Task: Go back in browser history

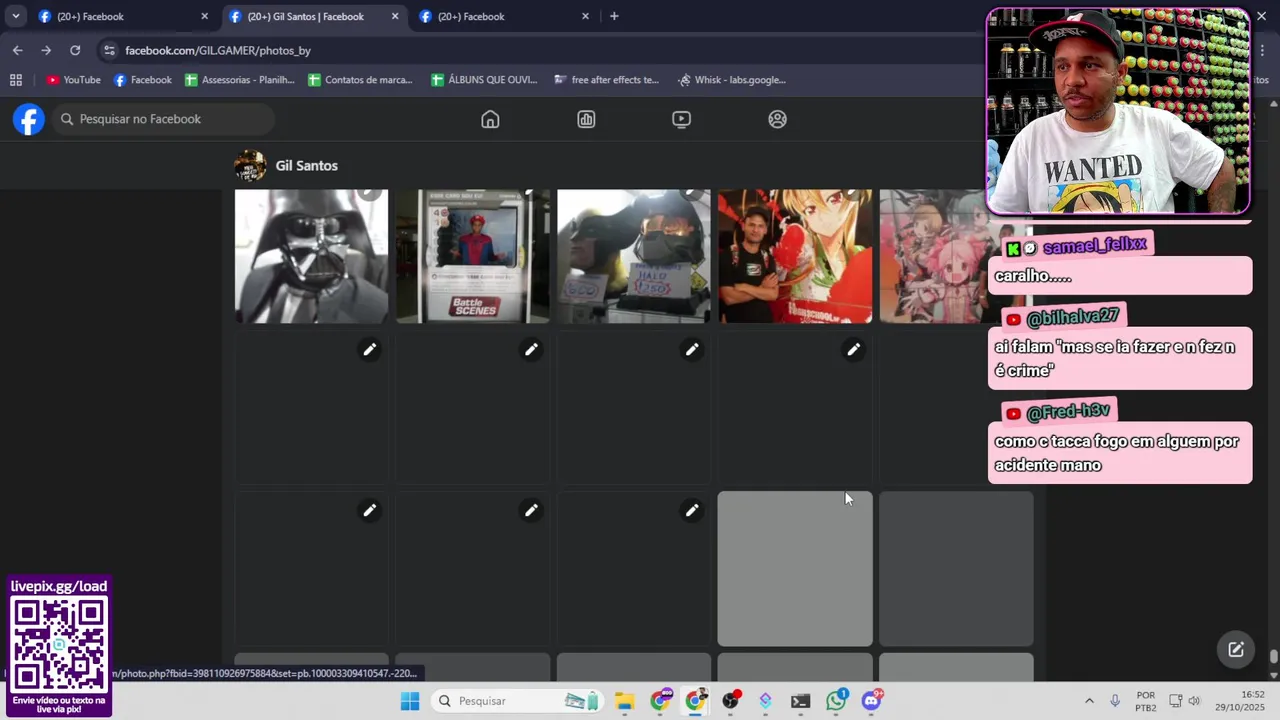Action: pyautogui.click(x=17, y=50)
